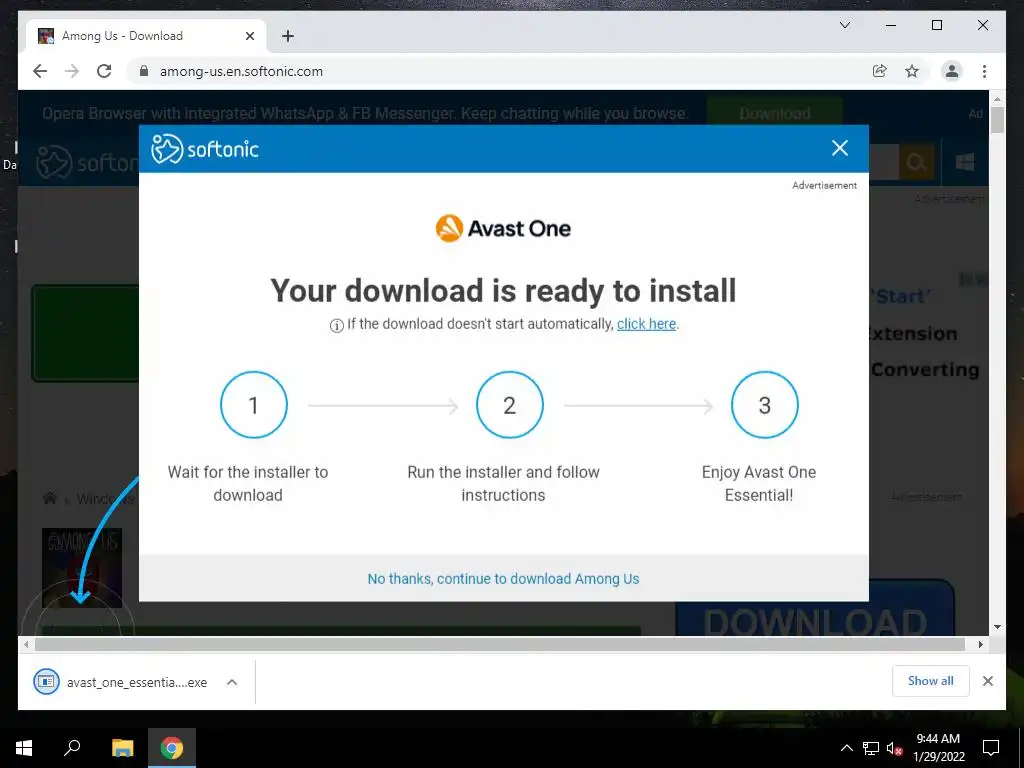
Task: Open the tab search dropdown chevron
Action: click(844, 25)
